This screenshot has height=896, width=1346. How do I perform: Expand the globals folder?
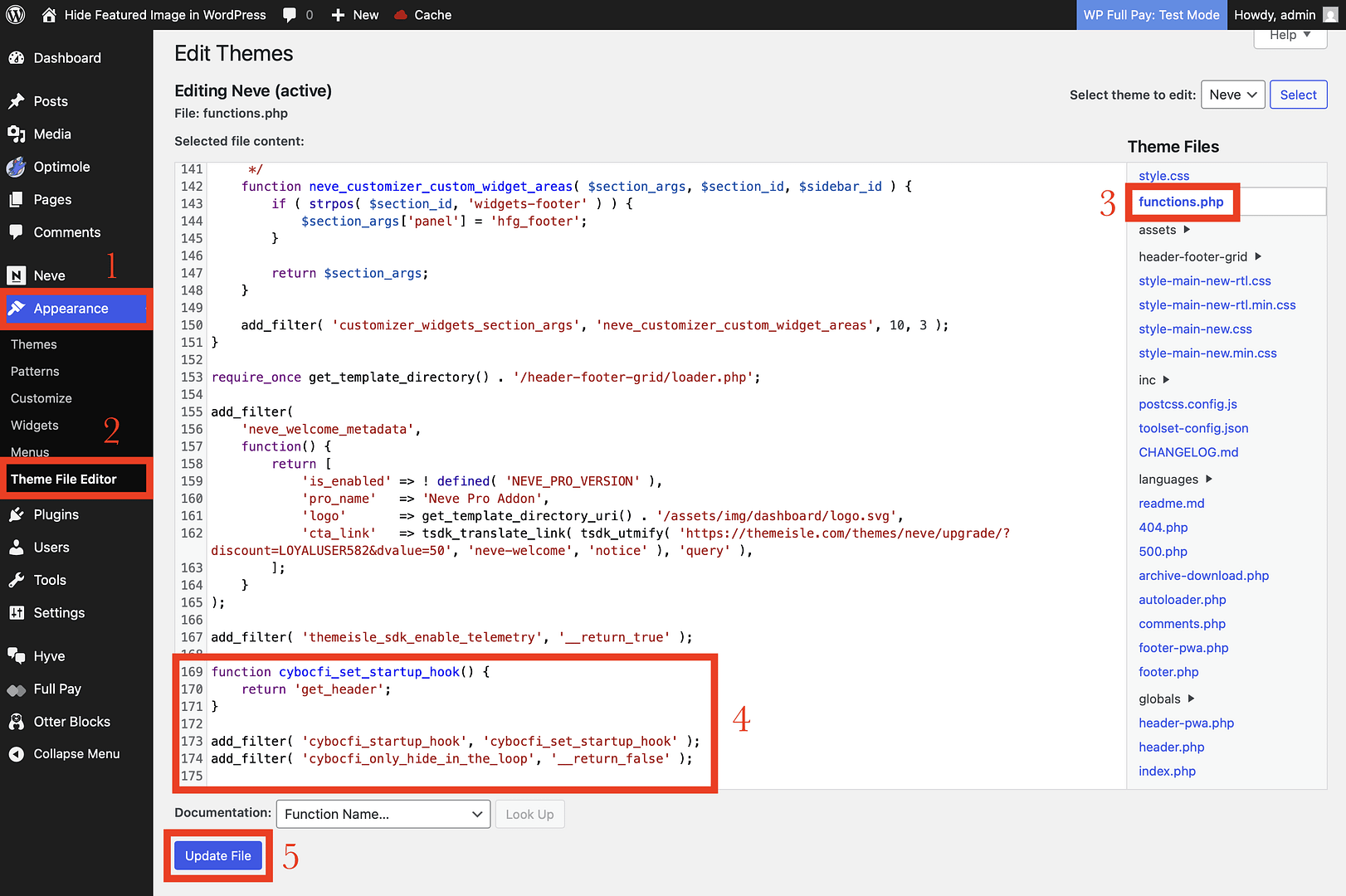point(1166,699)
